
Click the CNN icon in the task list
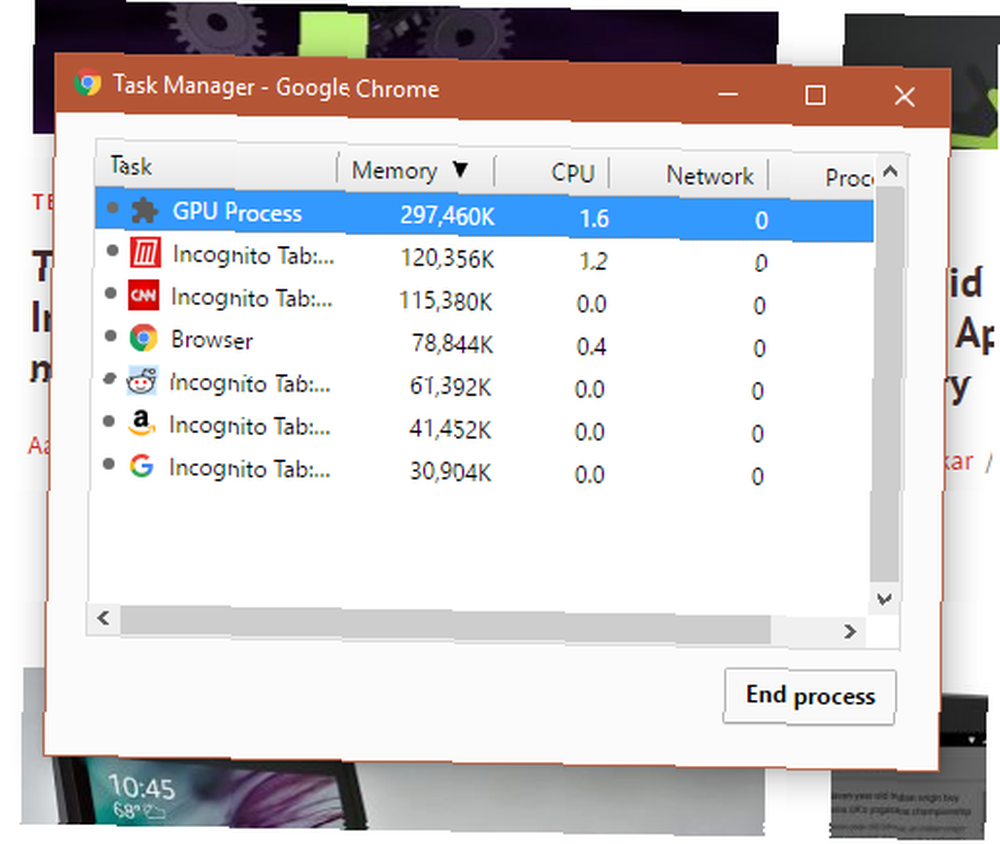143,295
